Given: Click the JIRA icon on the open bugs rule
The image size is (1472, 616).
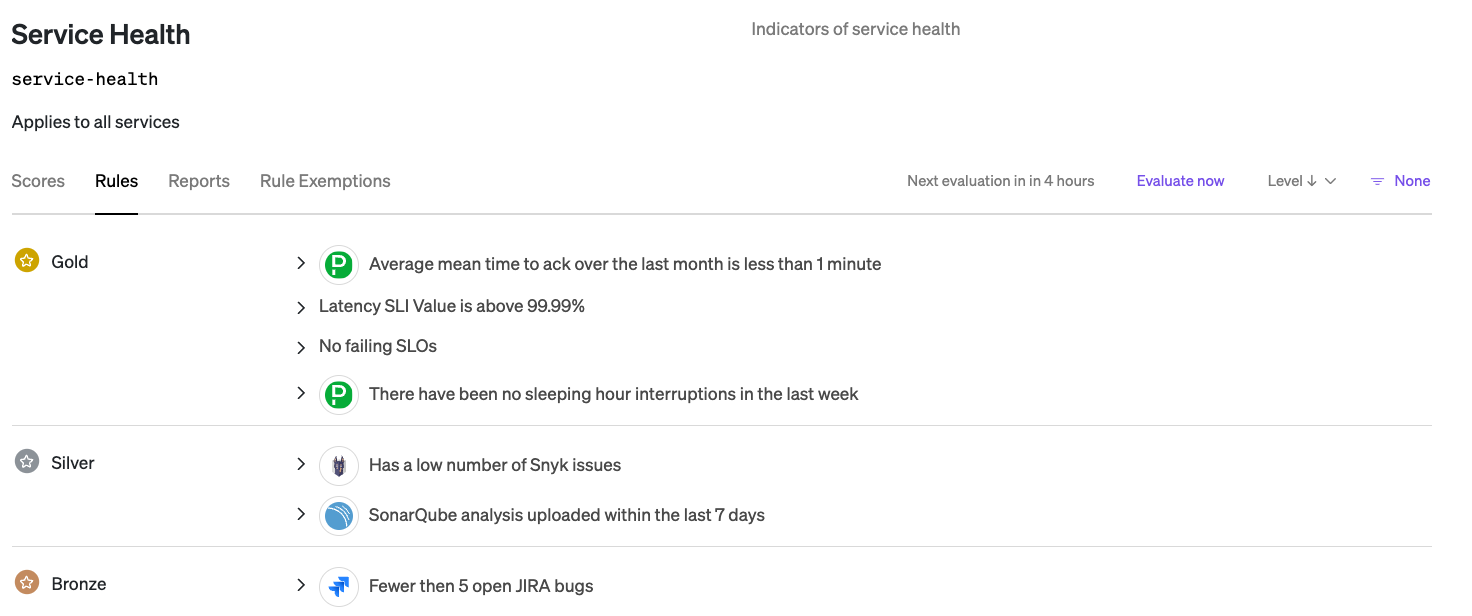Looking at the screenshot, I should (338, 586).
